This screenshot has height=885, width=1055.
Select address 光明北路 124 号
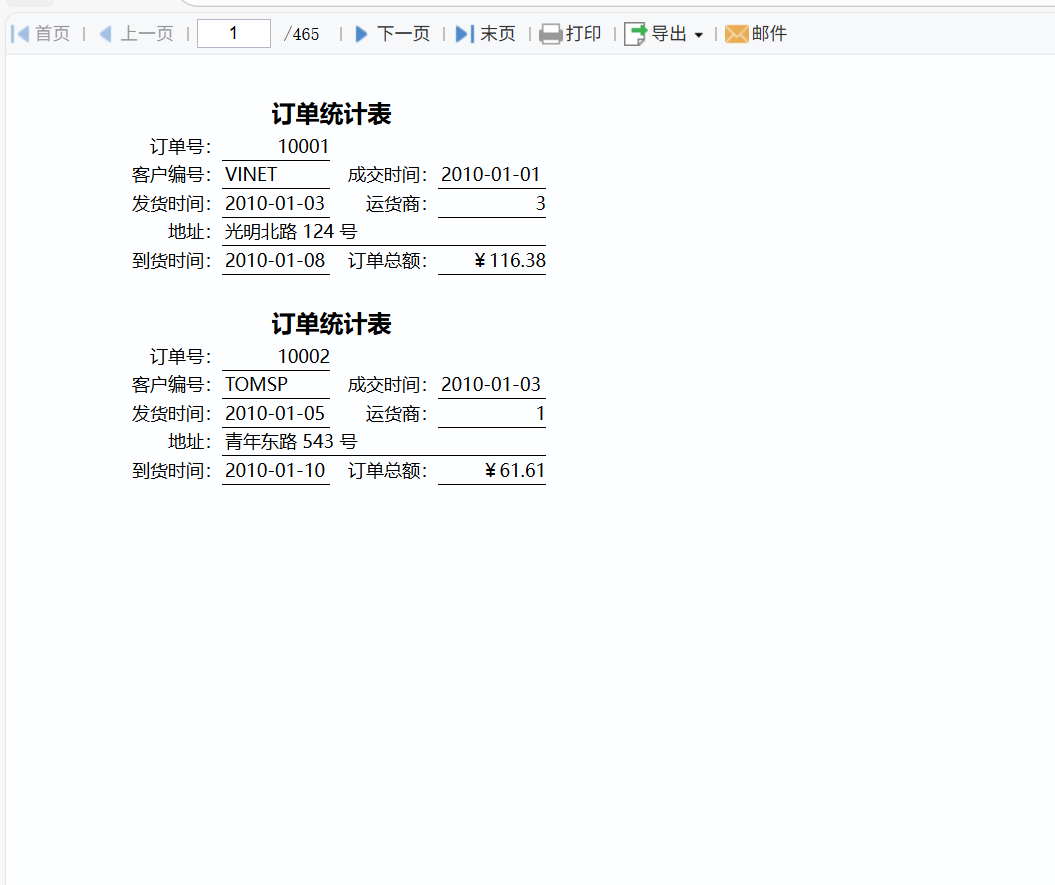tap(291, 232)
